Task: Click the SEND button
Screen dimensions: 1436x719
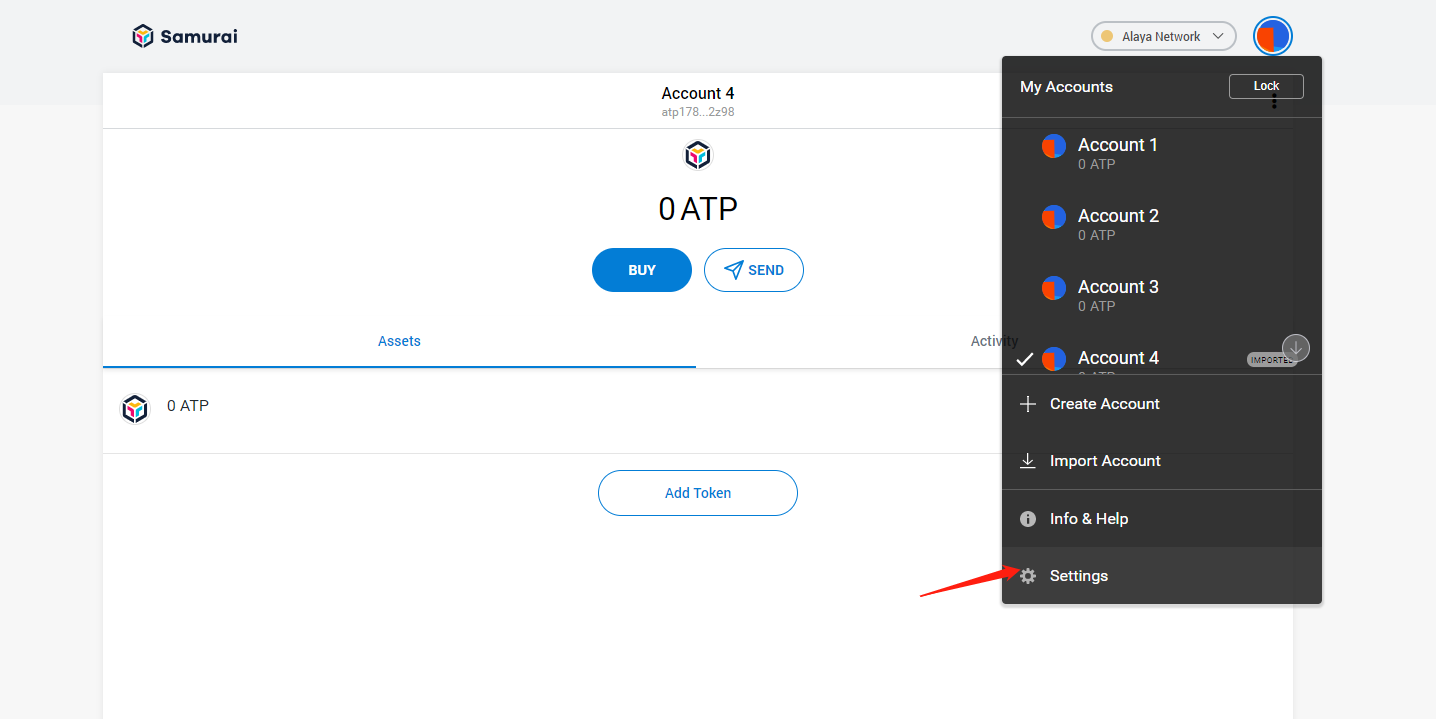Action: [x=754, y=270]
